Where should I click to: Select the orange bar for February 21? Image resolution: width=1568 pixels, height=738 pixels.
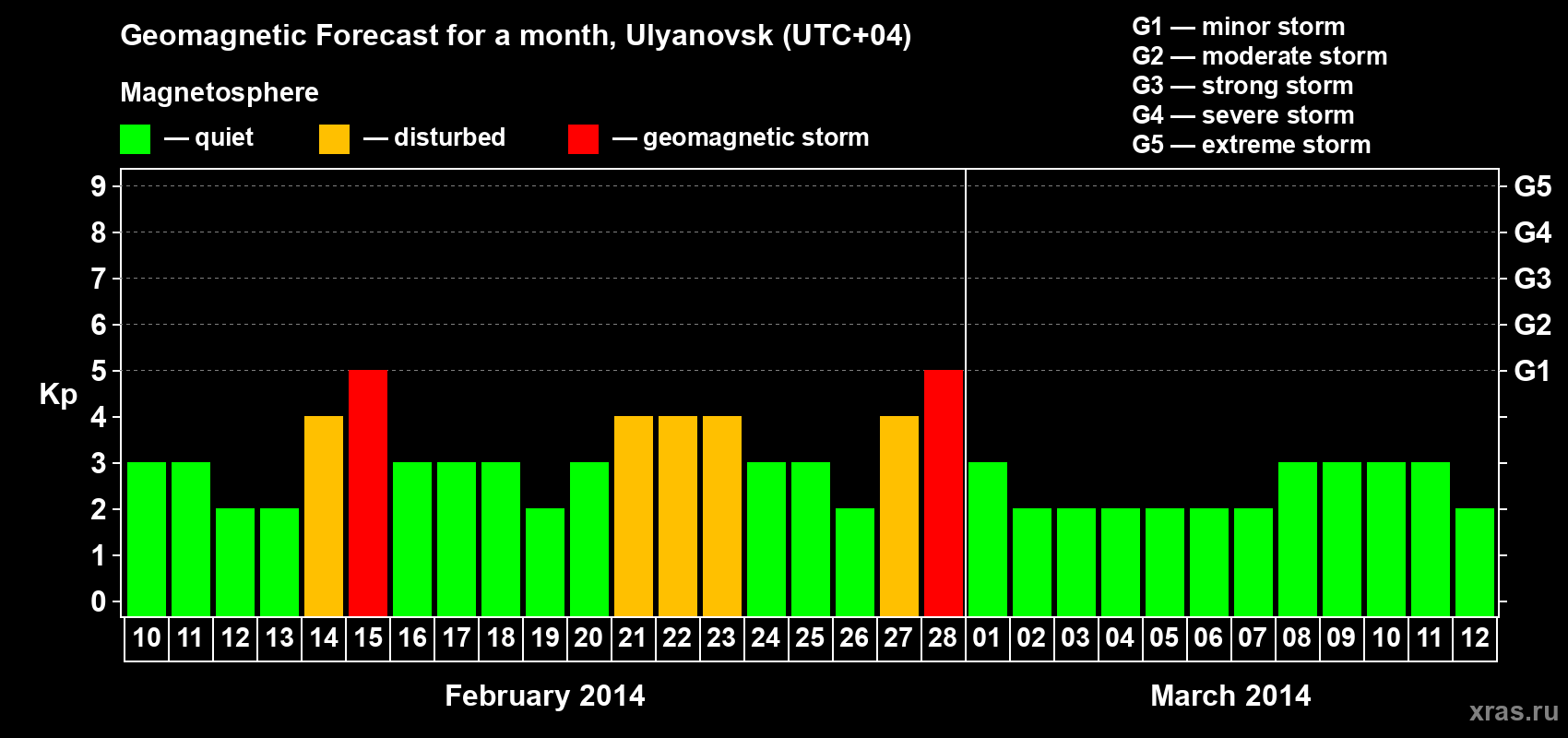(x=634, y=516)
